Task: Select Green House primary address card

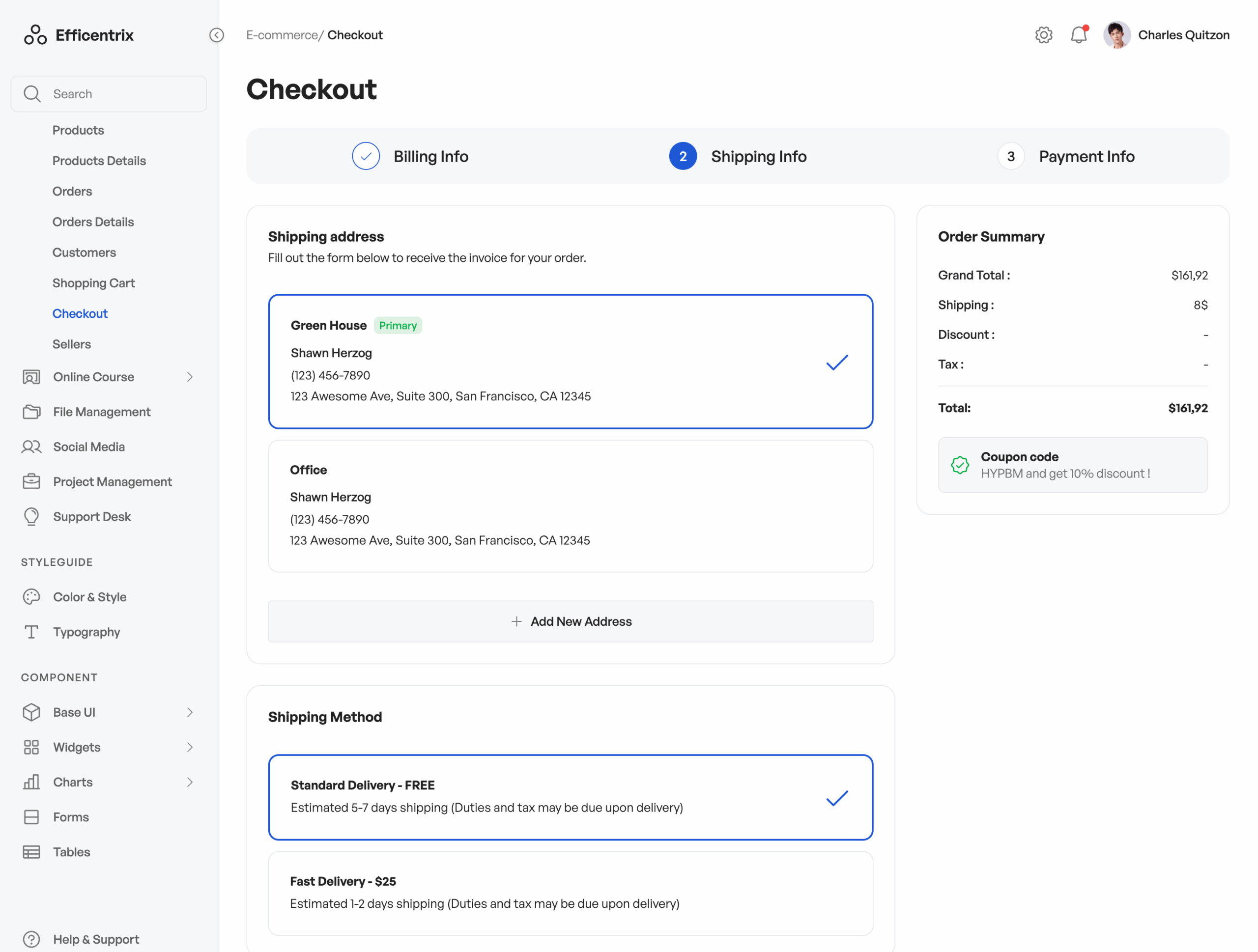Action: pos(570,362)
